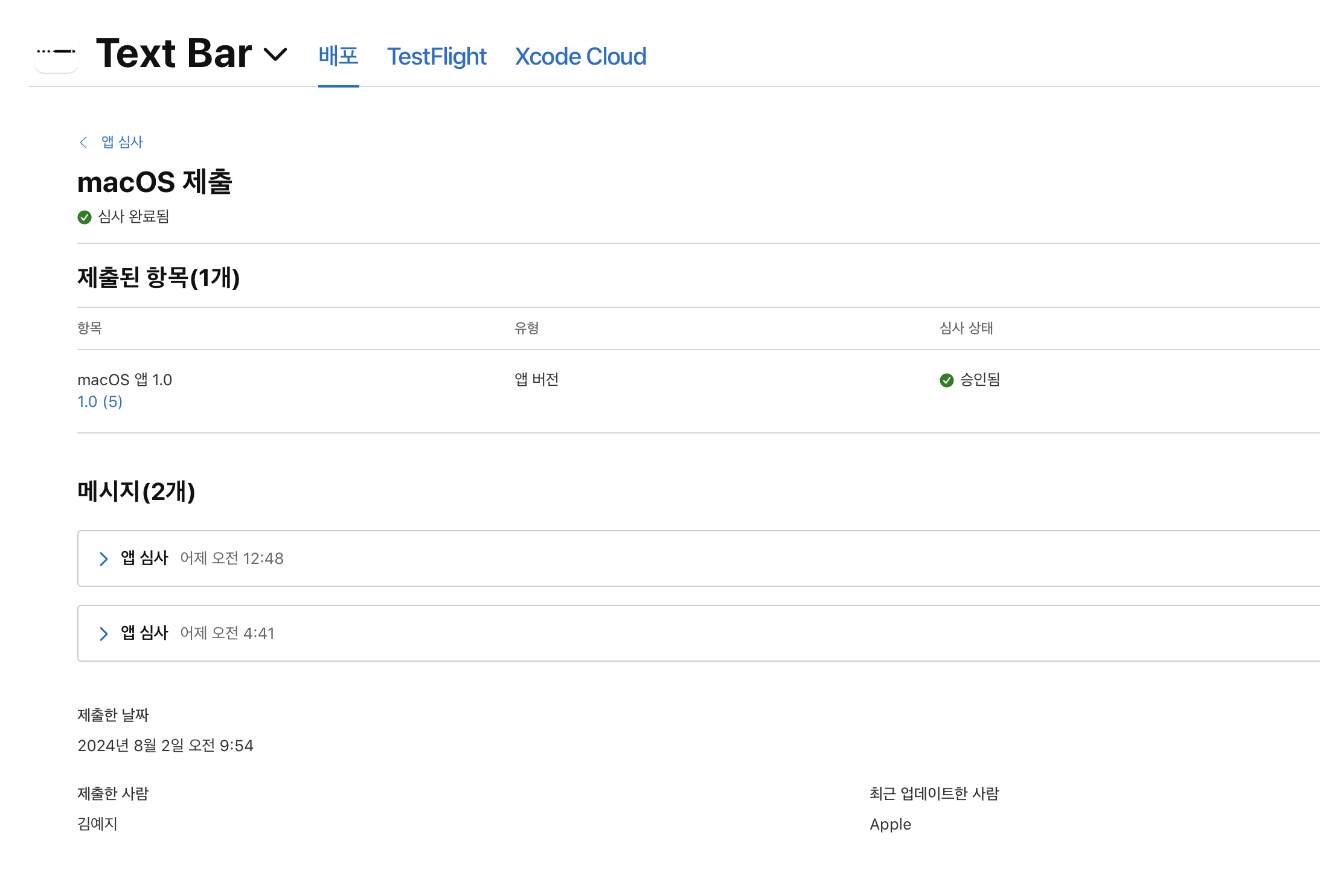Click the '제출한 날짜' label
The height and width of the screenshot is (896, 1320).
[113, 715]
